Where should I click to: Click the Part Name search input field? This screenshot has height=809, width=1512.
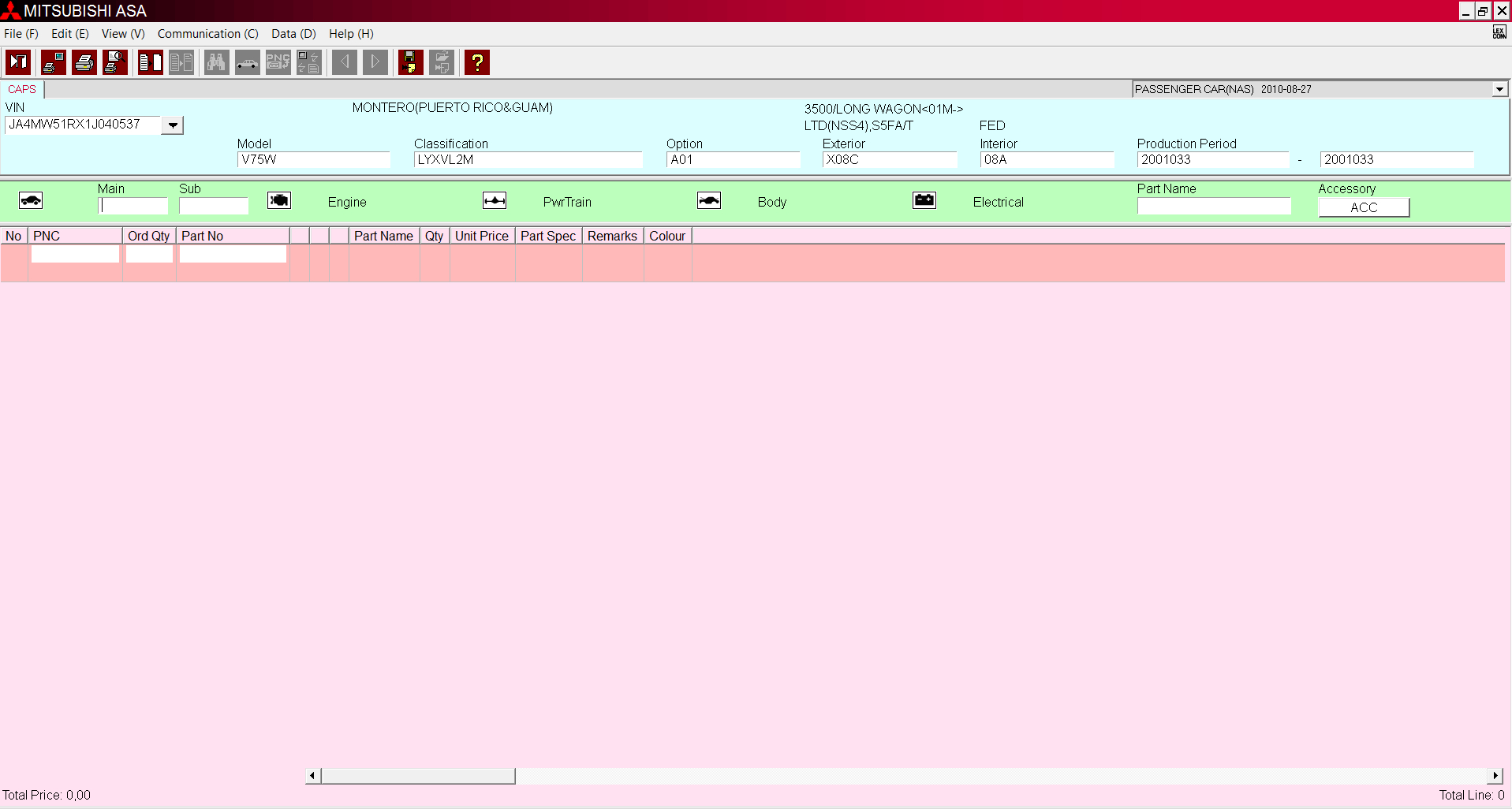(1213, 207)
